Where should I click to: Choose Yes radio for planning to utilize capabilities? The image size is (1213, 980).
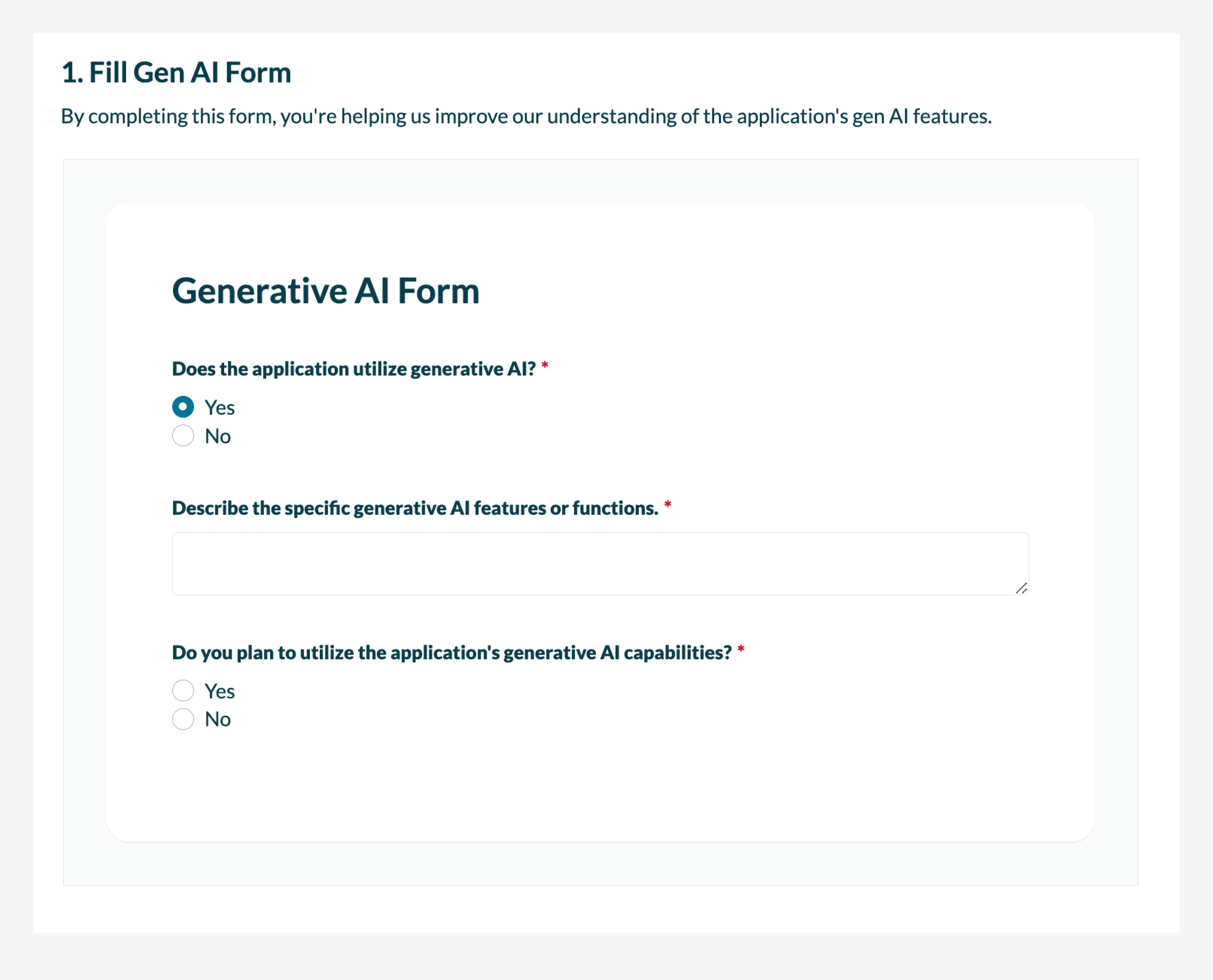coord(183,690)
